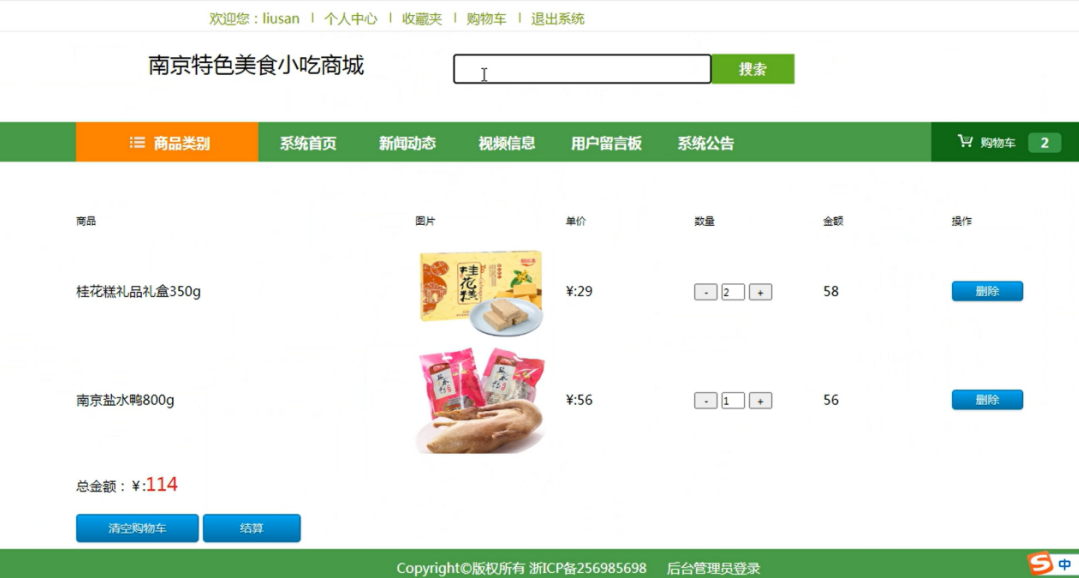
Task: Open the 商品类别 category list icon
Action: point(137,142)
